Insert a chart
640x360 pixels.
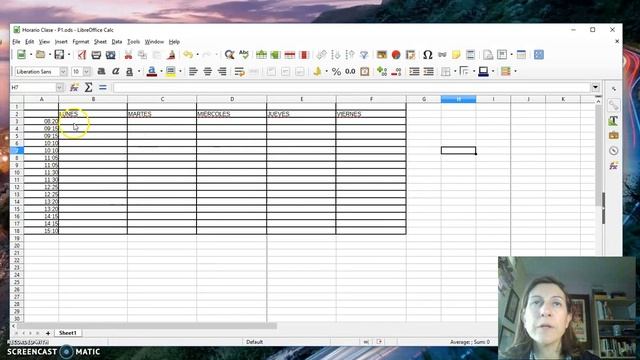coord(396,55)
